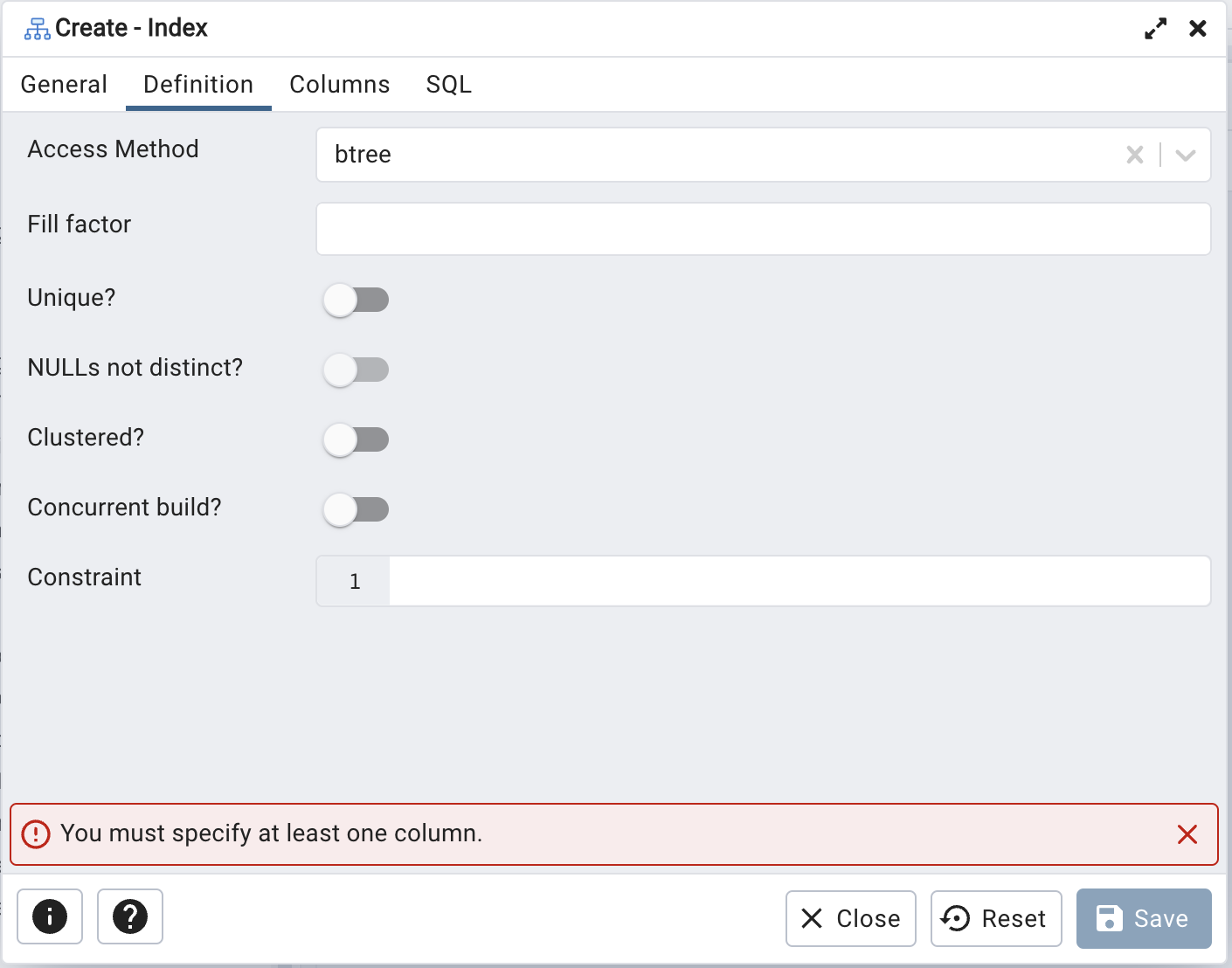Viewport: 1232px width, 968px height.
Task: Click the index icon in the title bar
Action: [x=37, y=29]
